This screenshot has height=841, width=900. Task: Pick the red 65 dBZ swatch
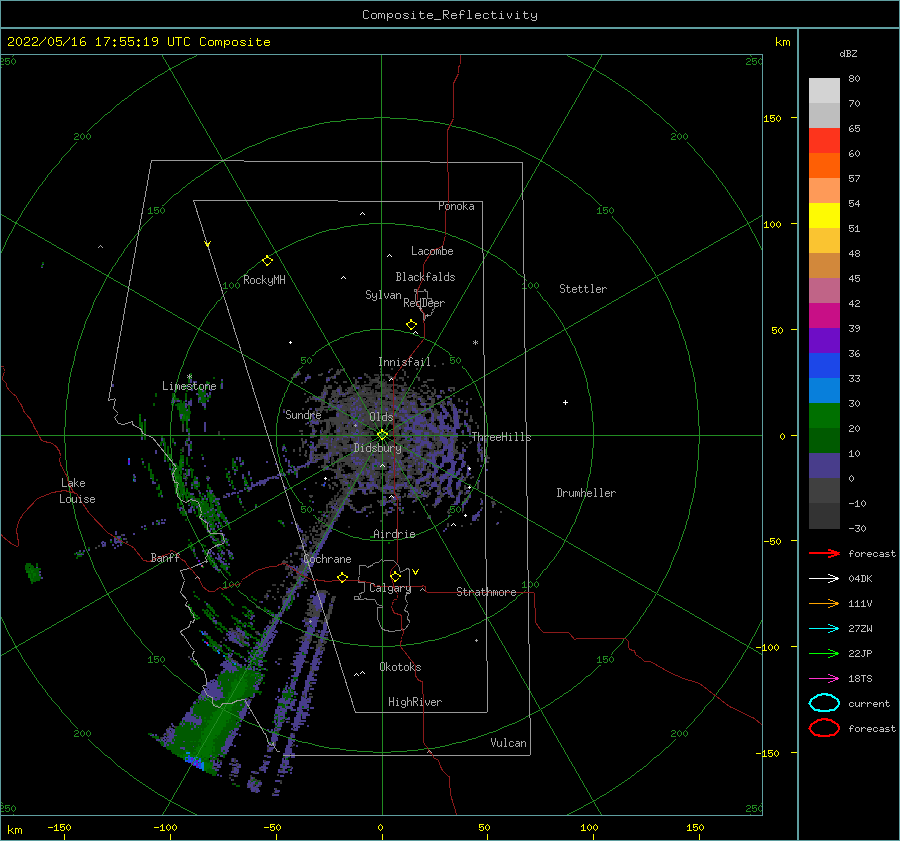pos(824,140)
